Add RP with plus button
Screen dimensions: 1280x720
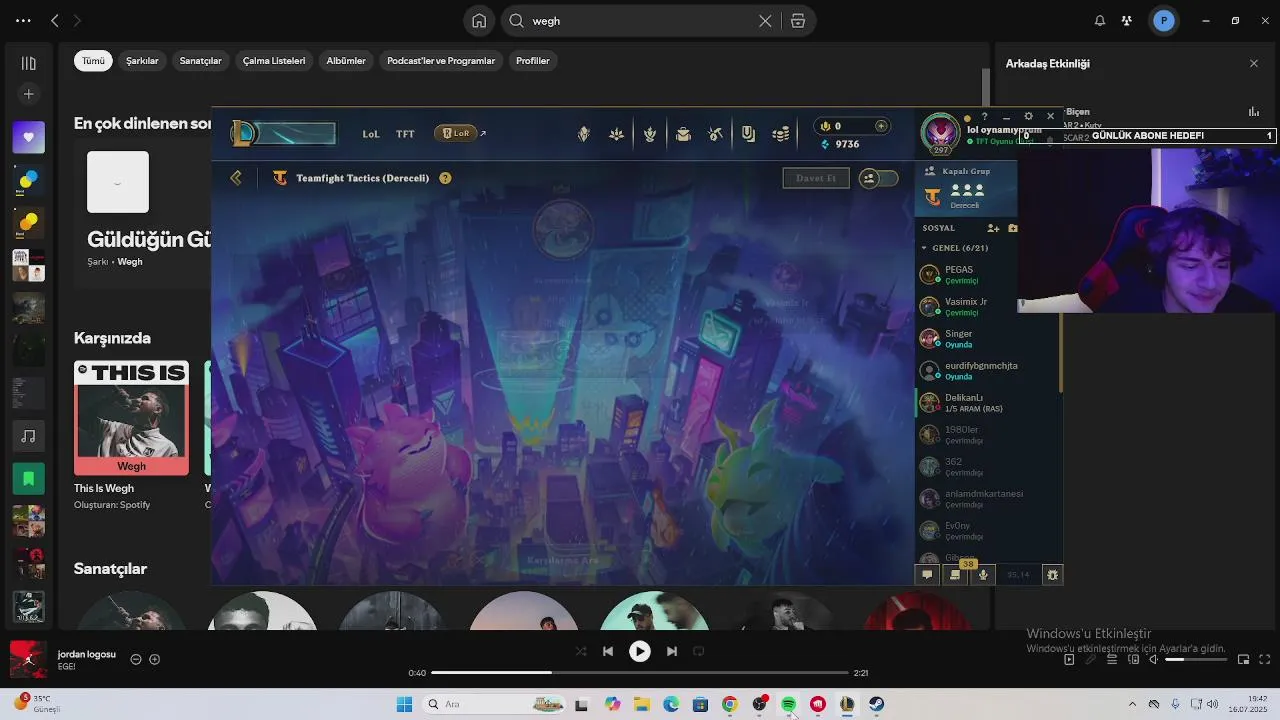click(x=881, y=126)
